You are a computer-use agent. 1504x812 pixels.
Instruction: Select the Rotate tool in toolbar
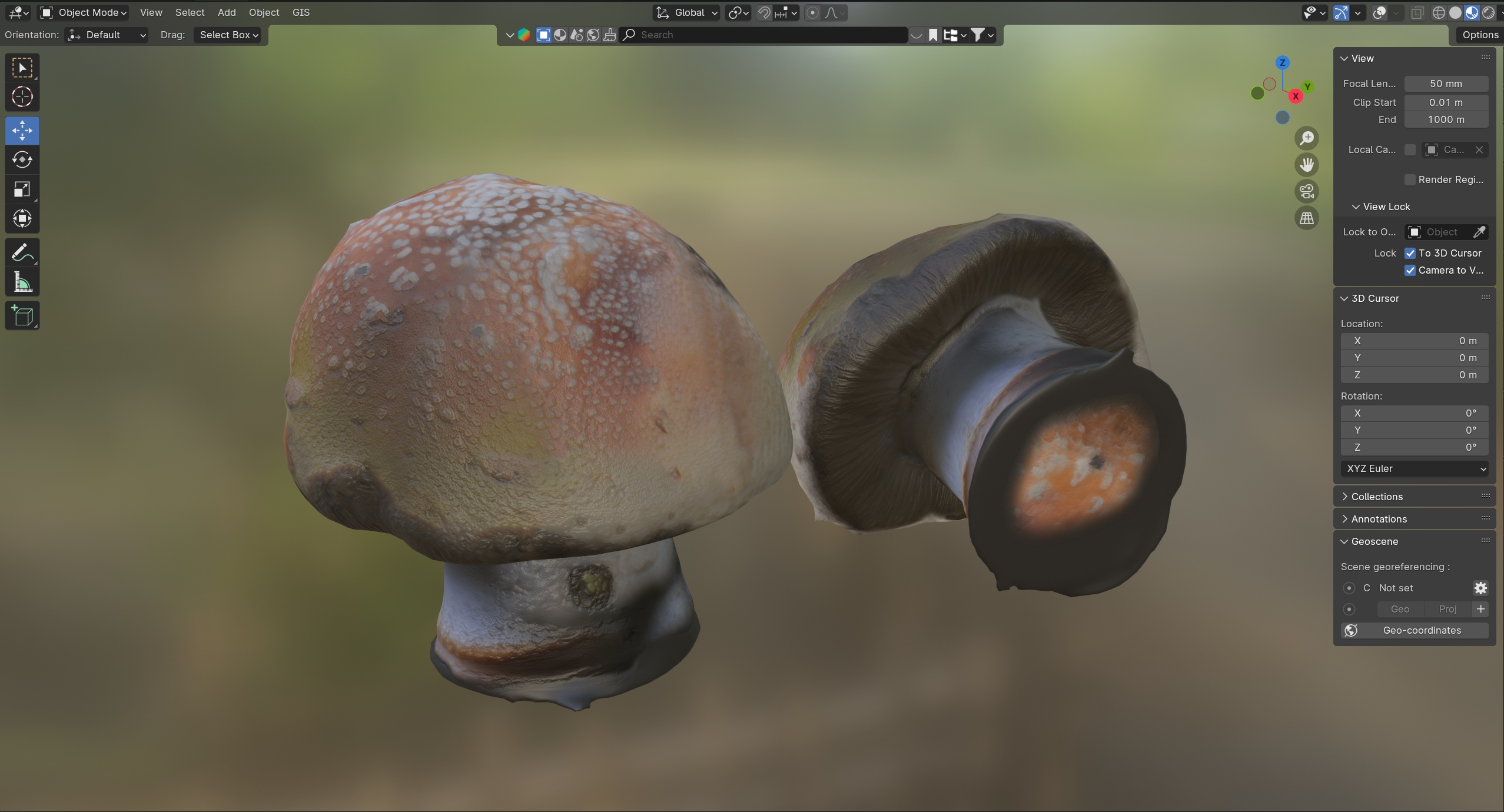click(x=22, y=159)
